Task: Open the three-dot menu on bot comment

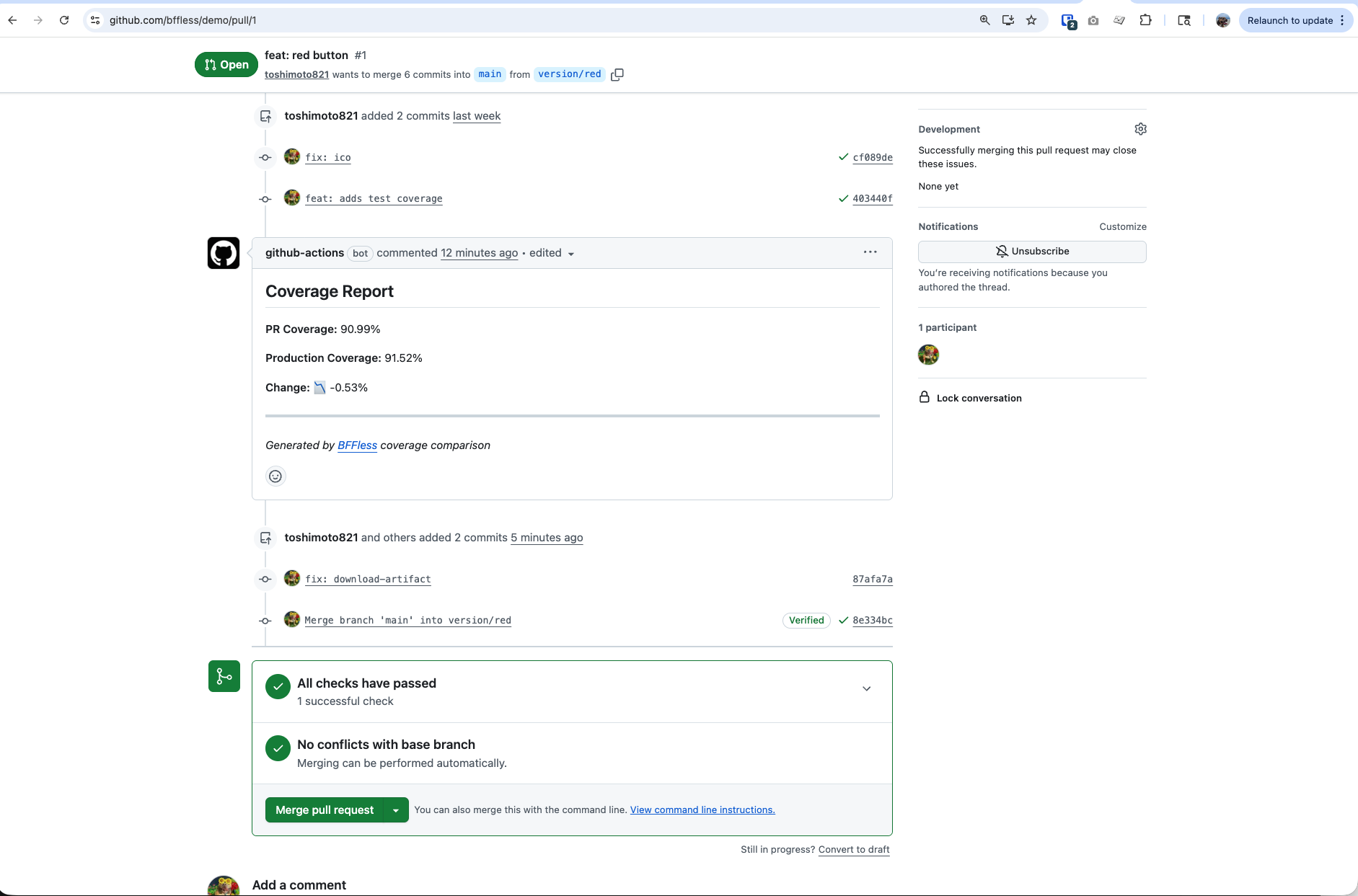Action: click(870, 252)
